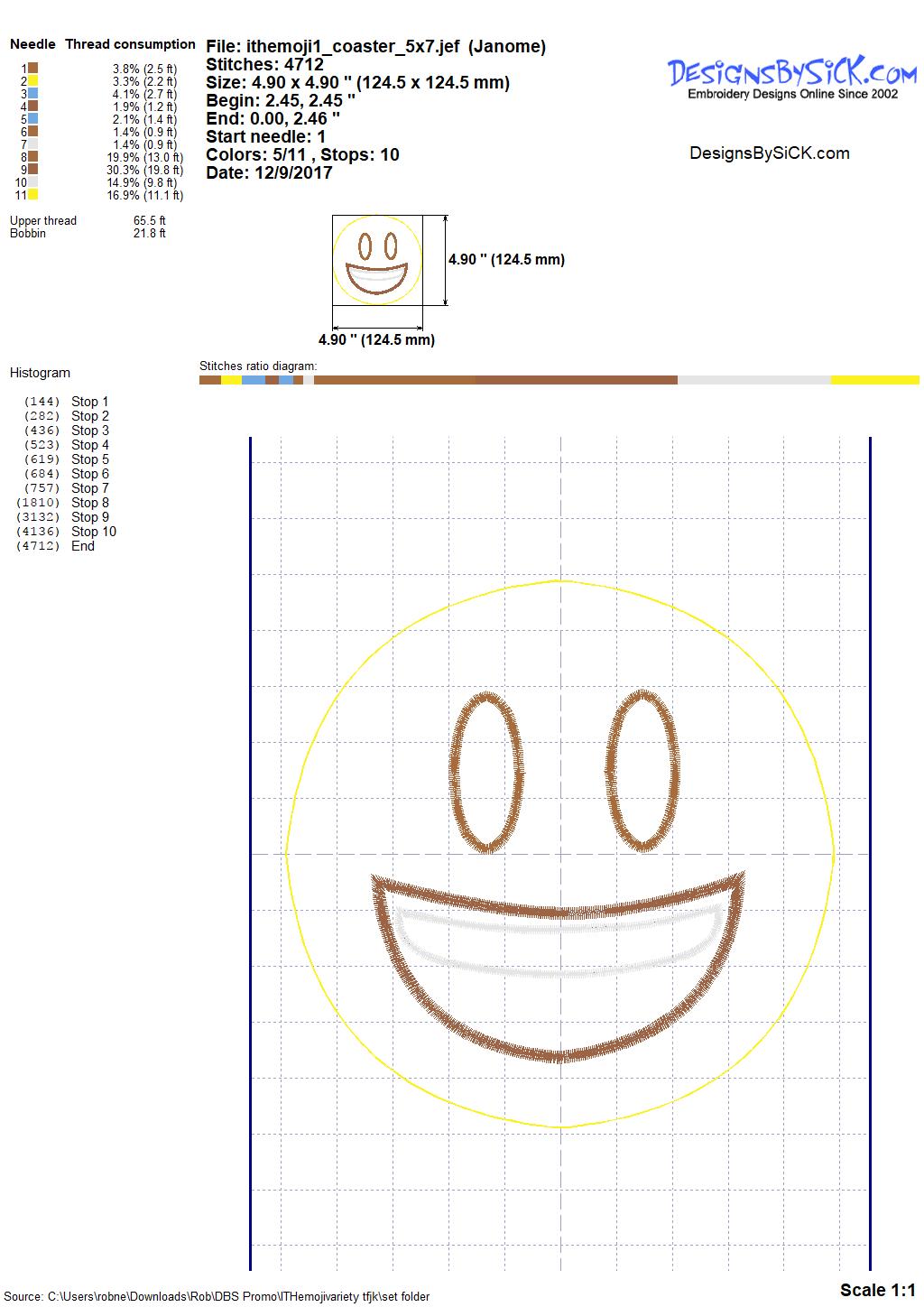Select the needle 11 yellow color swatch
The image size is (924, 1307).
pos(32,194)
